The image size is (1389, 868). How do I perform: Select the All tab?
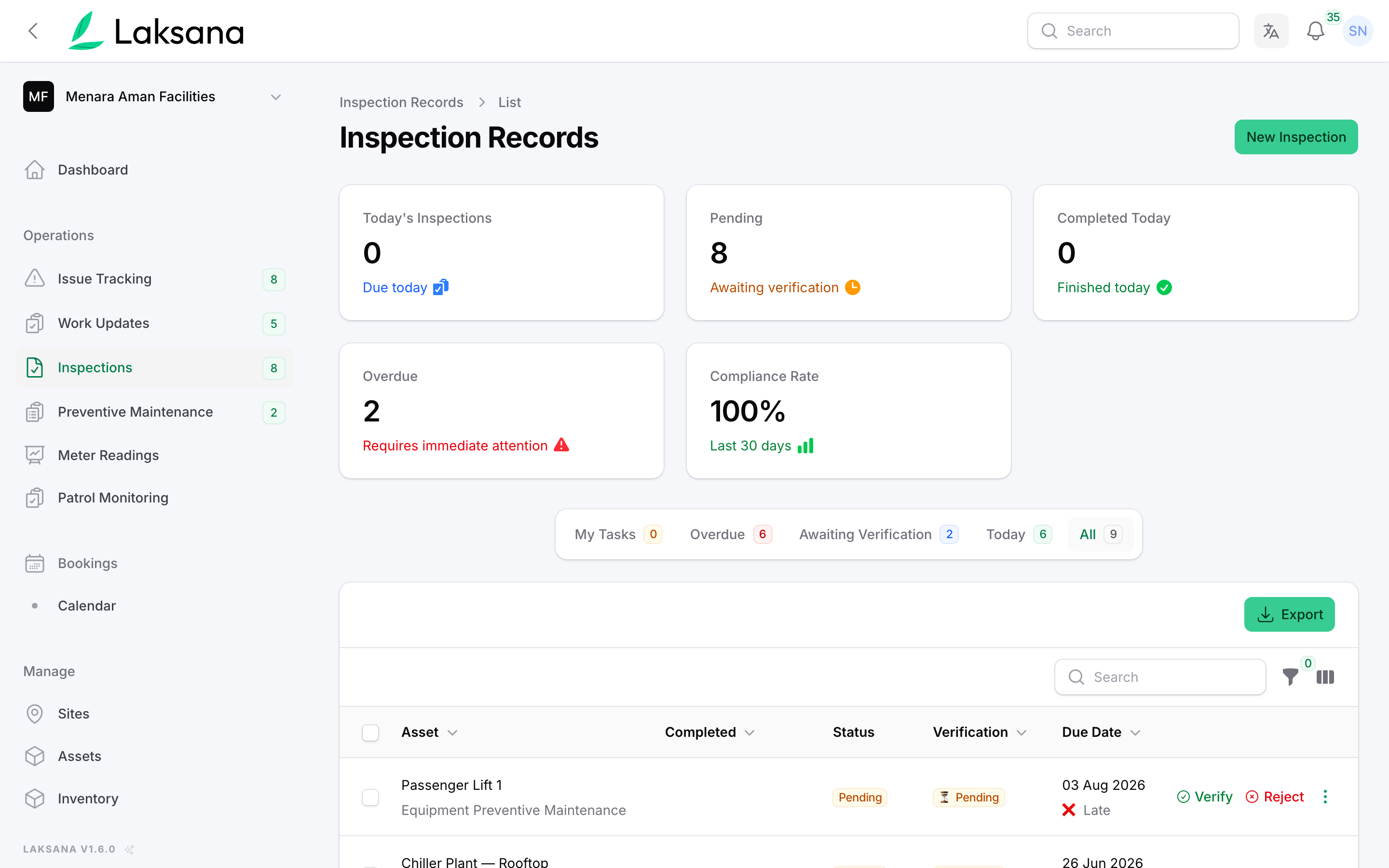pos(1100,534)
